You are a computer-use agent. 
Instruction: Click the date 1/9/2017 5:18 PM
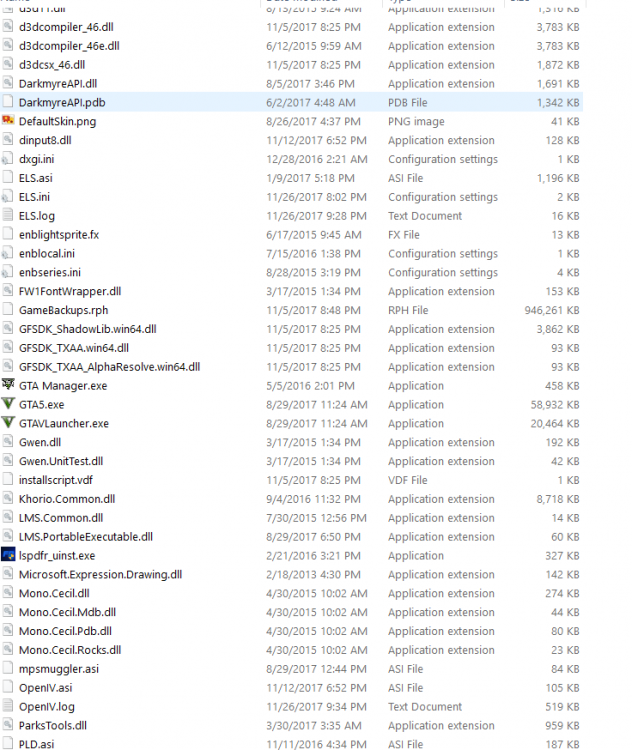point(310,178)
